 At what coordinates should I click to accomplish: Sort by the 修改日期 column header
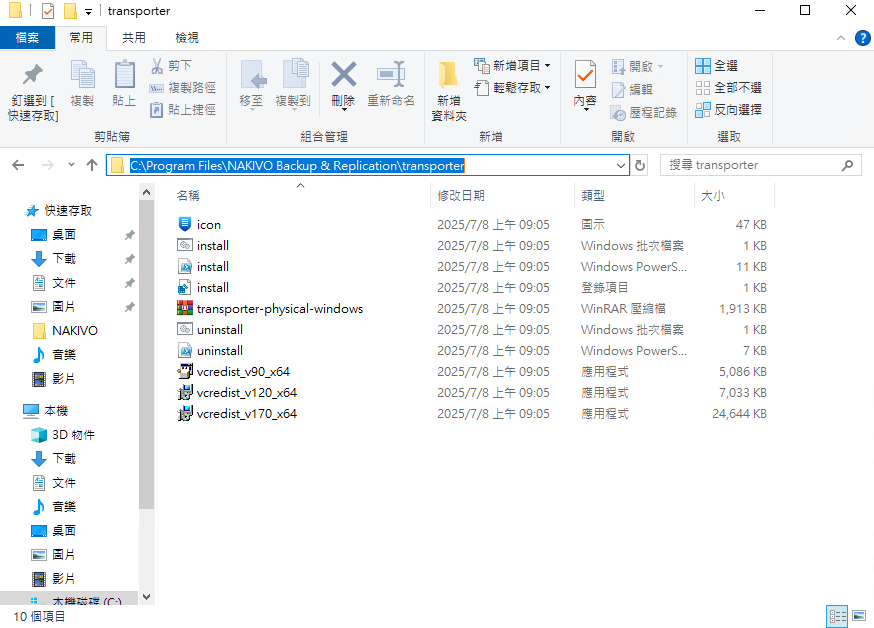coord(461,196)
